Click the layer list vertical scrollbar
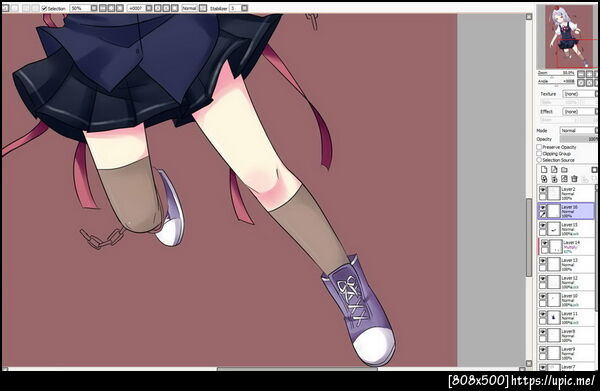This screenshot has height=391, width=600. click(x=597, y=249)
